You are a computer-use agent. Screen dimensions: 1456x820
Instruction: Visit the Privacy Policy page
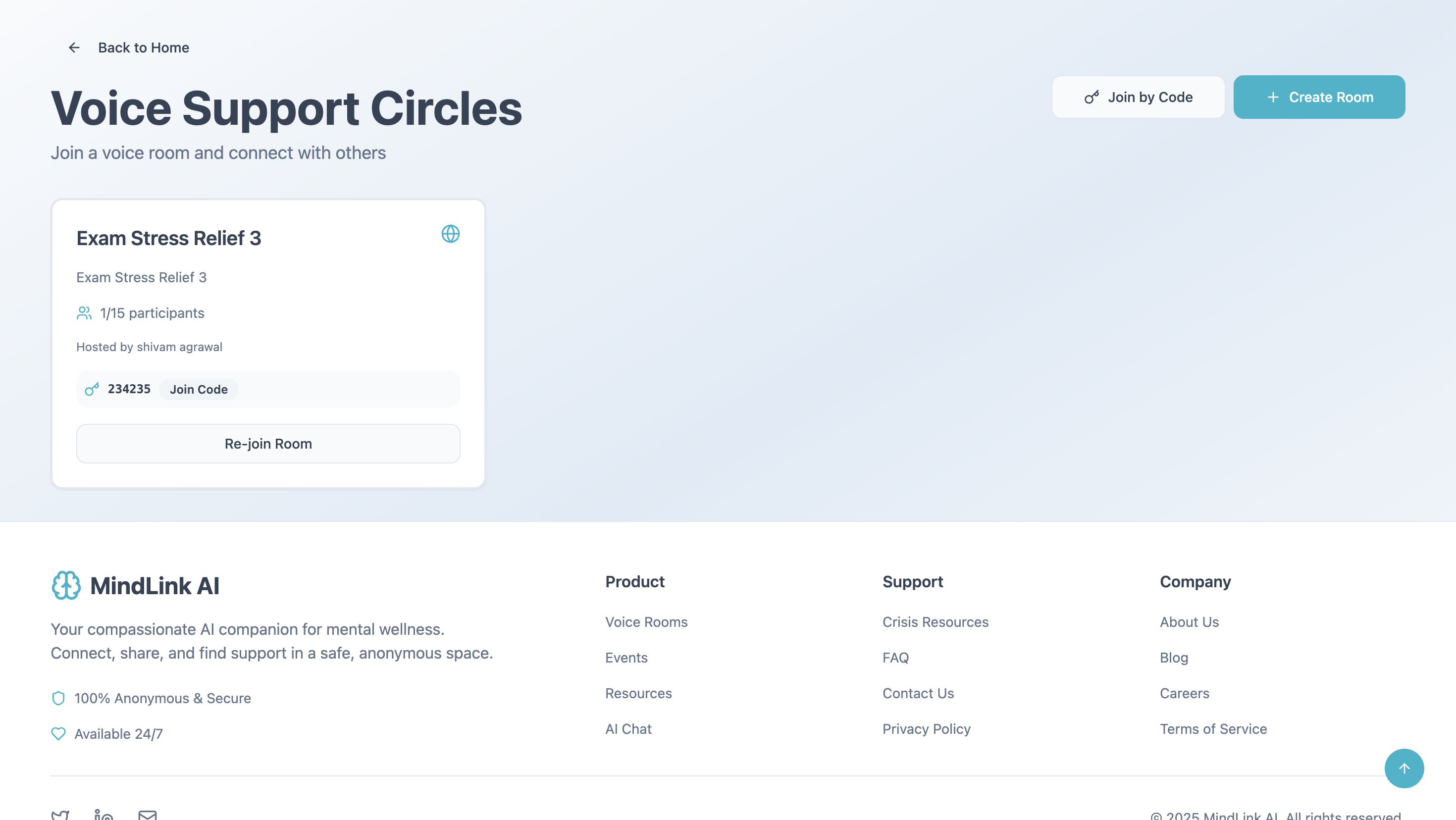click(927, 728)
